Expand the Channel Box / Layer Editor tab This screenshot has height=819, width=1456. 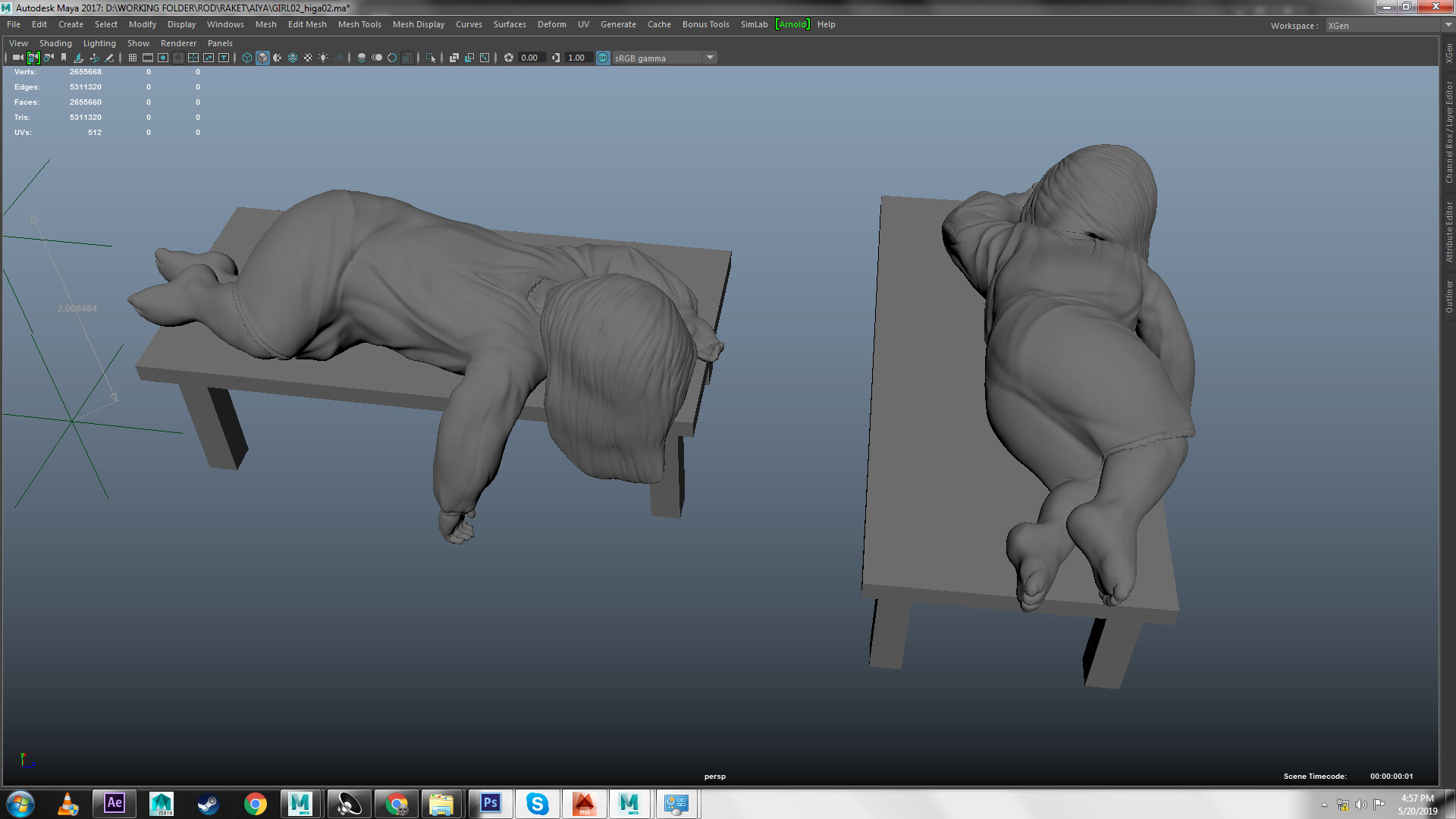coord(1448,132)
